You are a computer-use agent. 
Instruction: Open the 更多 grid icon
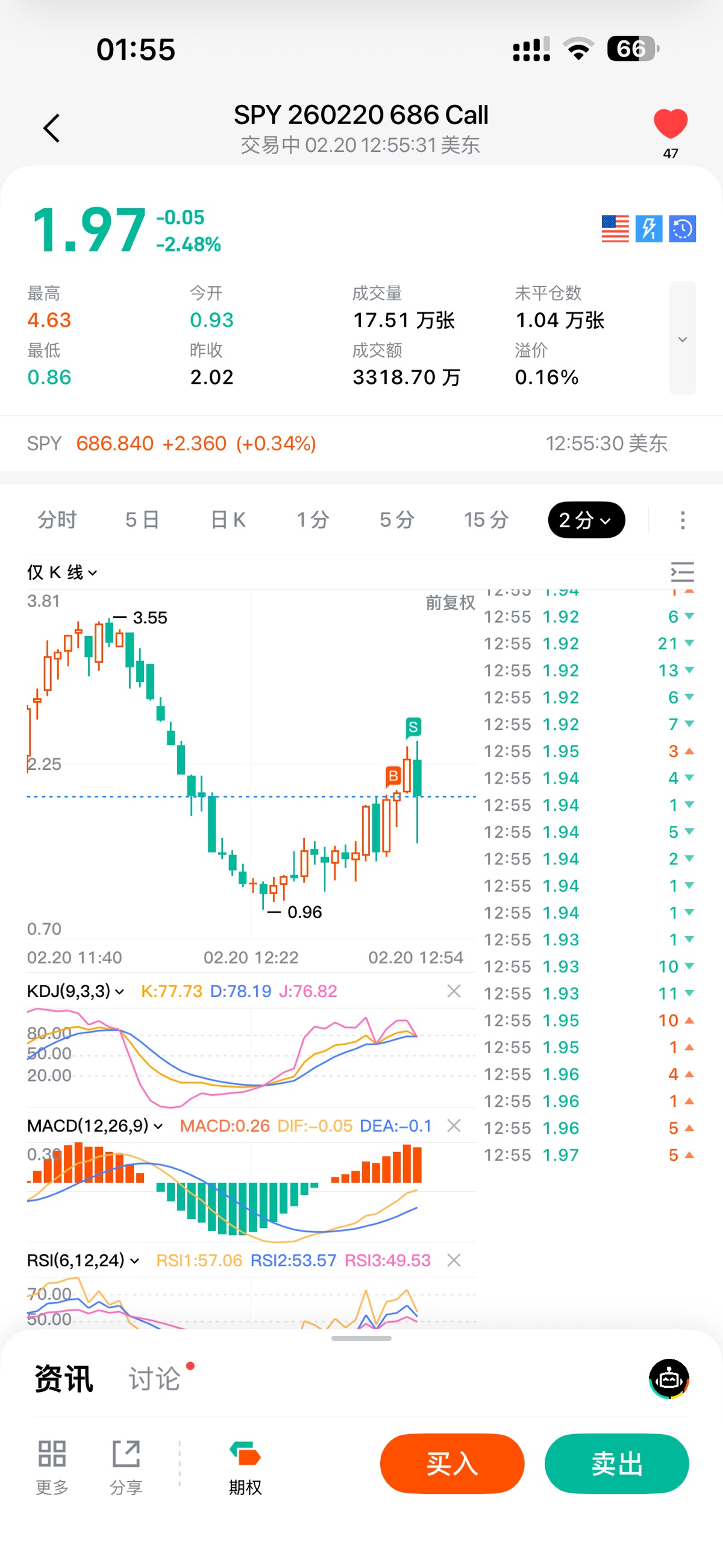click(x=52, y=1466)
